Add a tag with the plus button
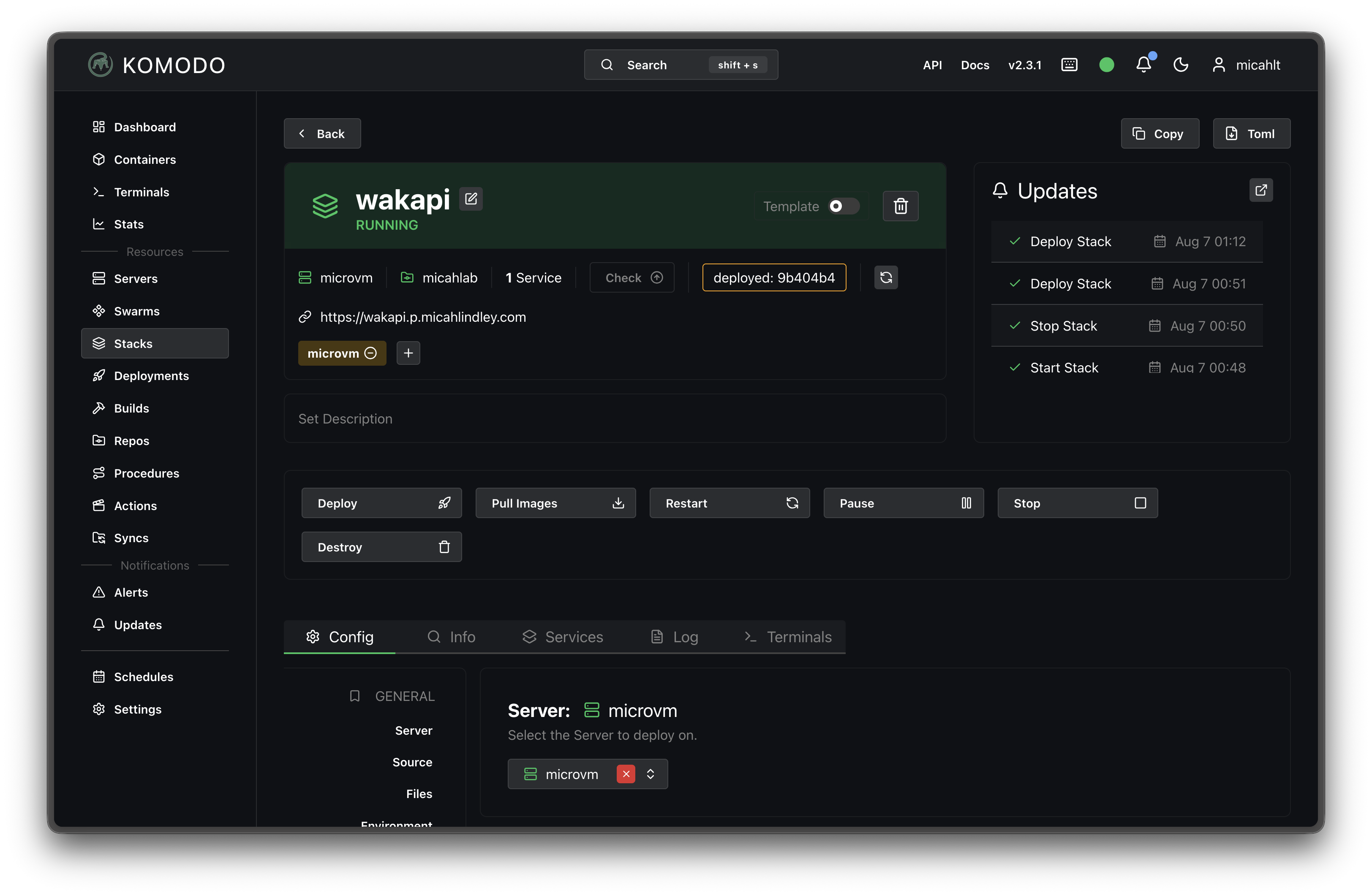 pyautogui.click(x=408, y=353)
